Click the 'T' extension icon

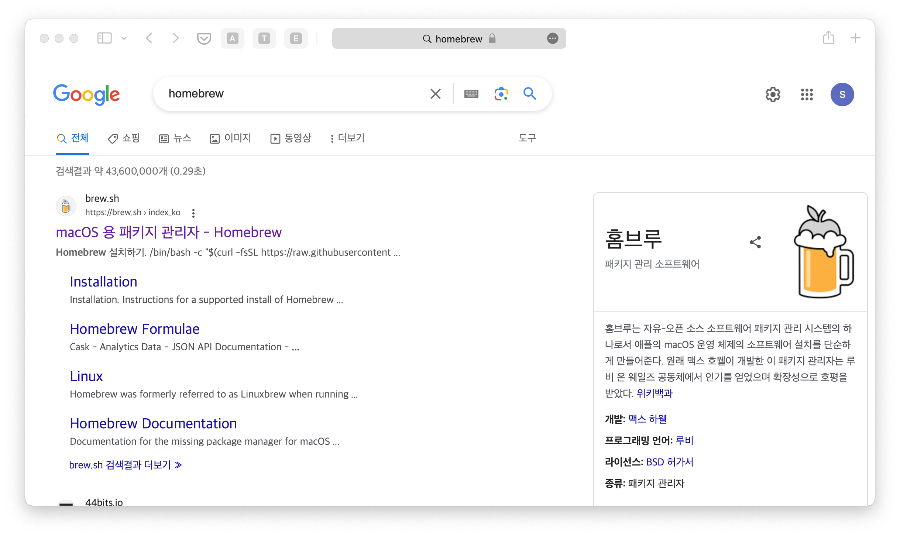pos(264,38)
